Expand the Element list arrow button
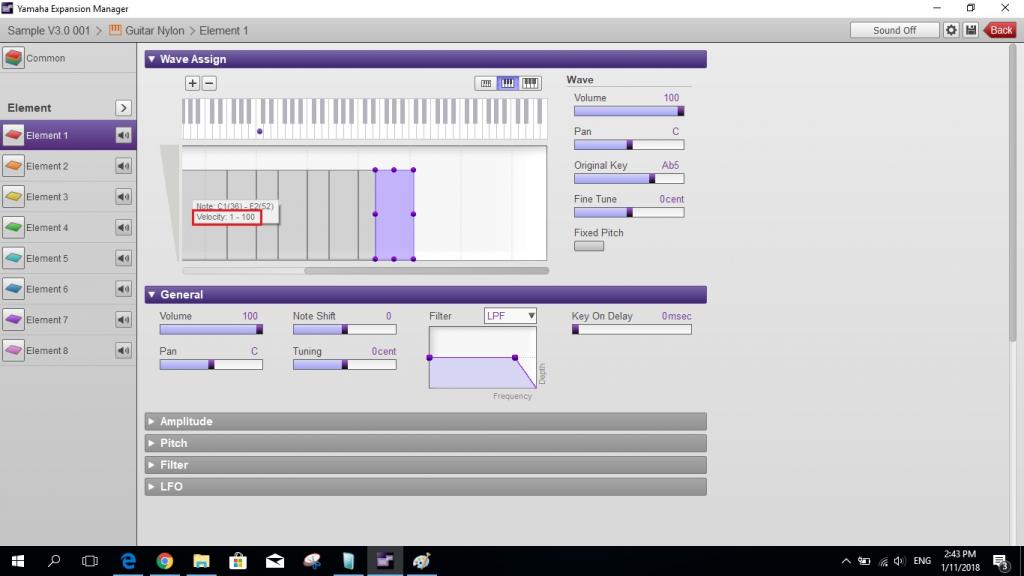The height and width of the screenshot is (576, 1024). click(123, 108)
